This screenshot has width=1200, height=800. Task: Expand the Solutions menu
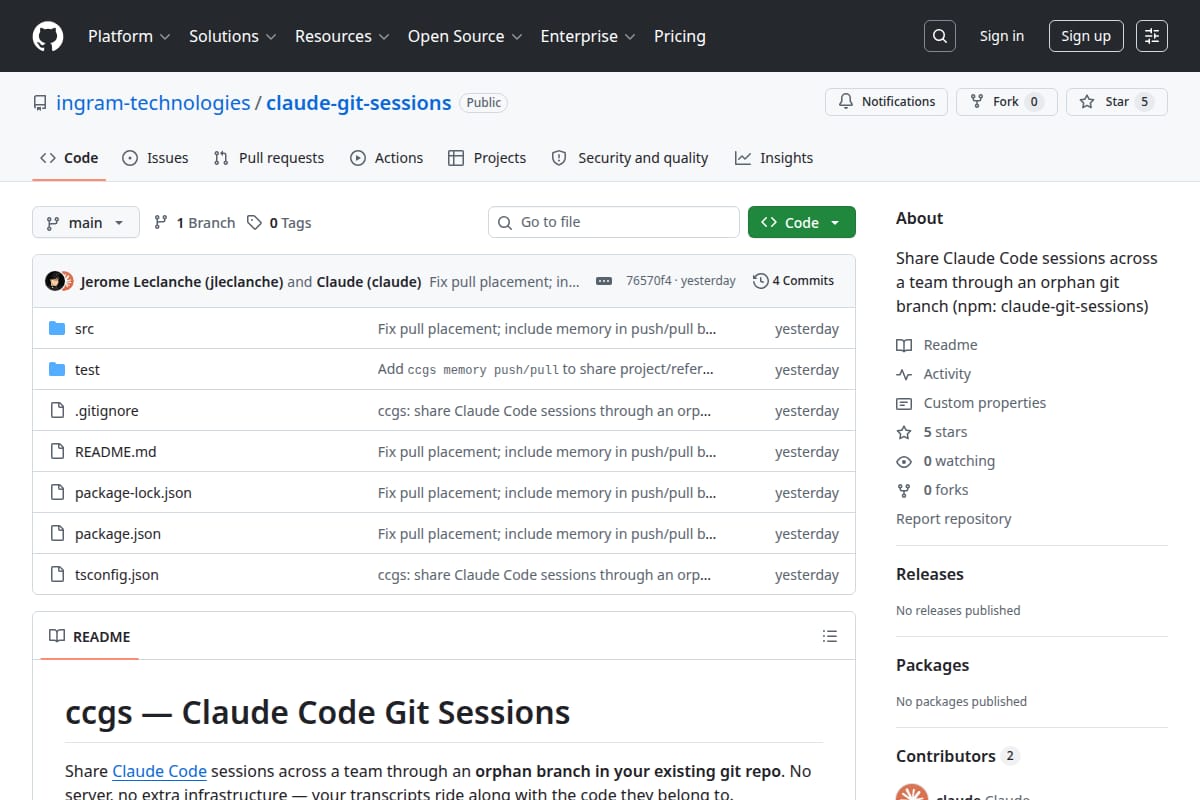coord(232,36)
